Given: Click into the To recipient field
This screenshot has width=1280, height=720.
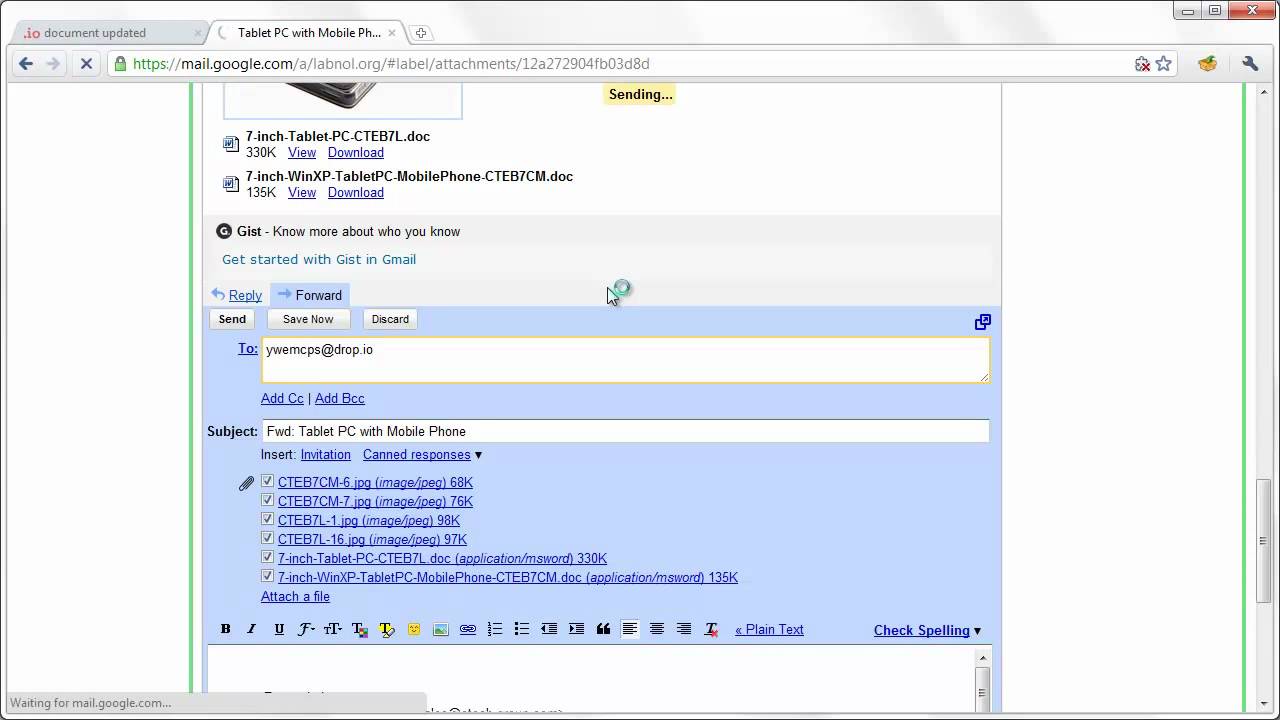Looking at the screenshot, I should pos(625,360).
